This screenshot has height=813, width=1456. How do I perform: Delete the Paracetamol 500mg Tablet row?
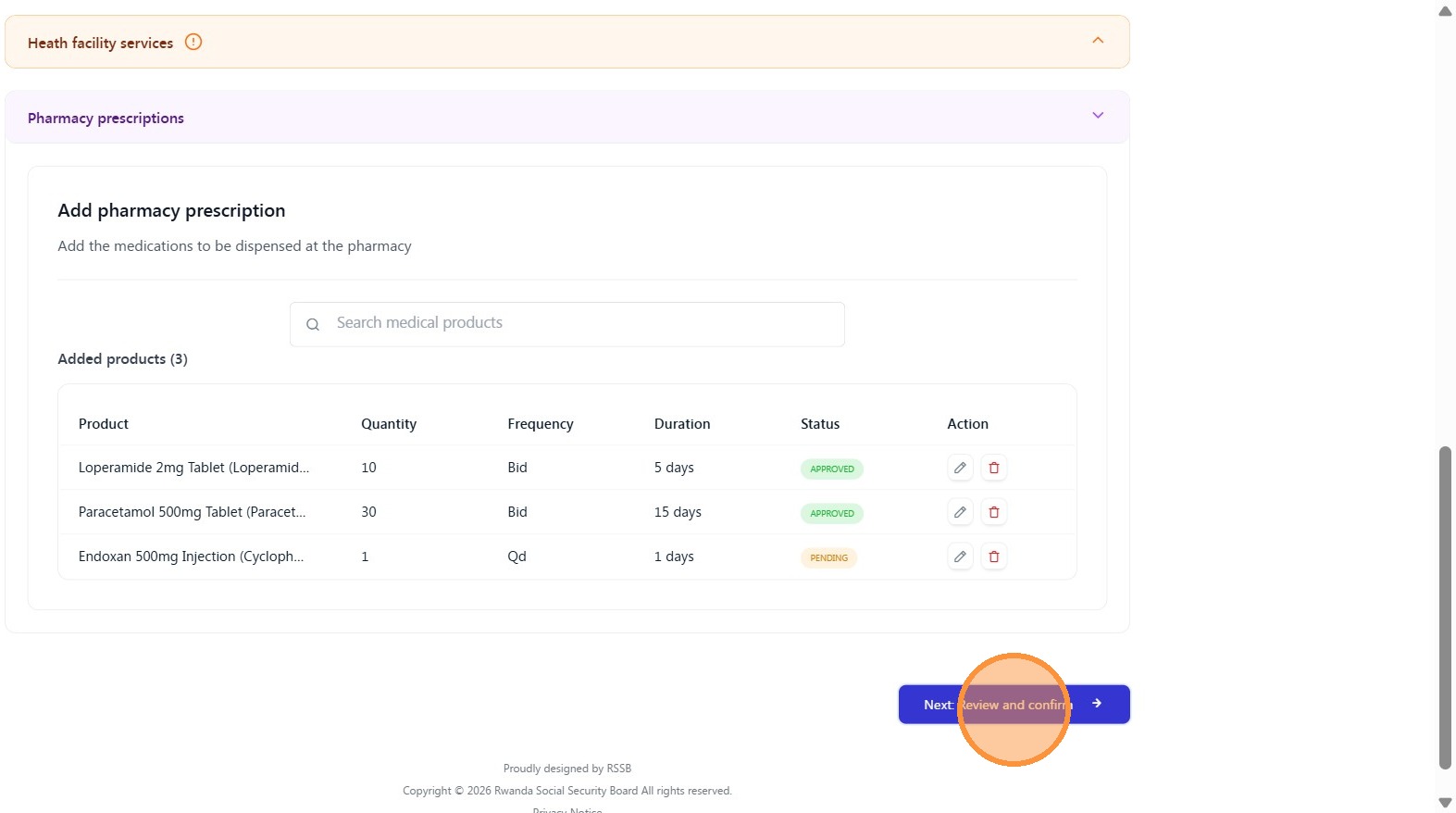point(994,512)
